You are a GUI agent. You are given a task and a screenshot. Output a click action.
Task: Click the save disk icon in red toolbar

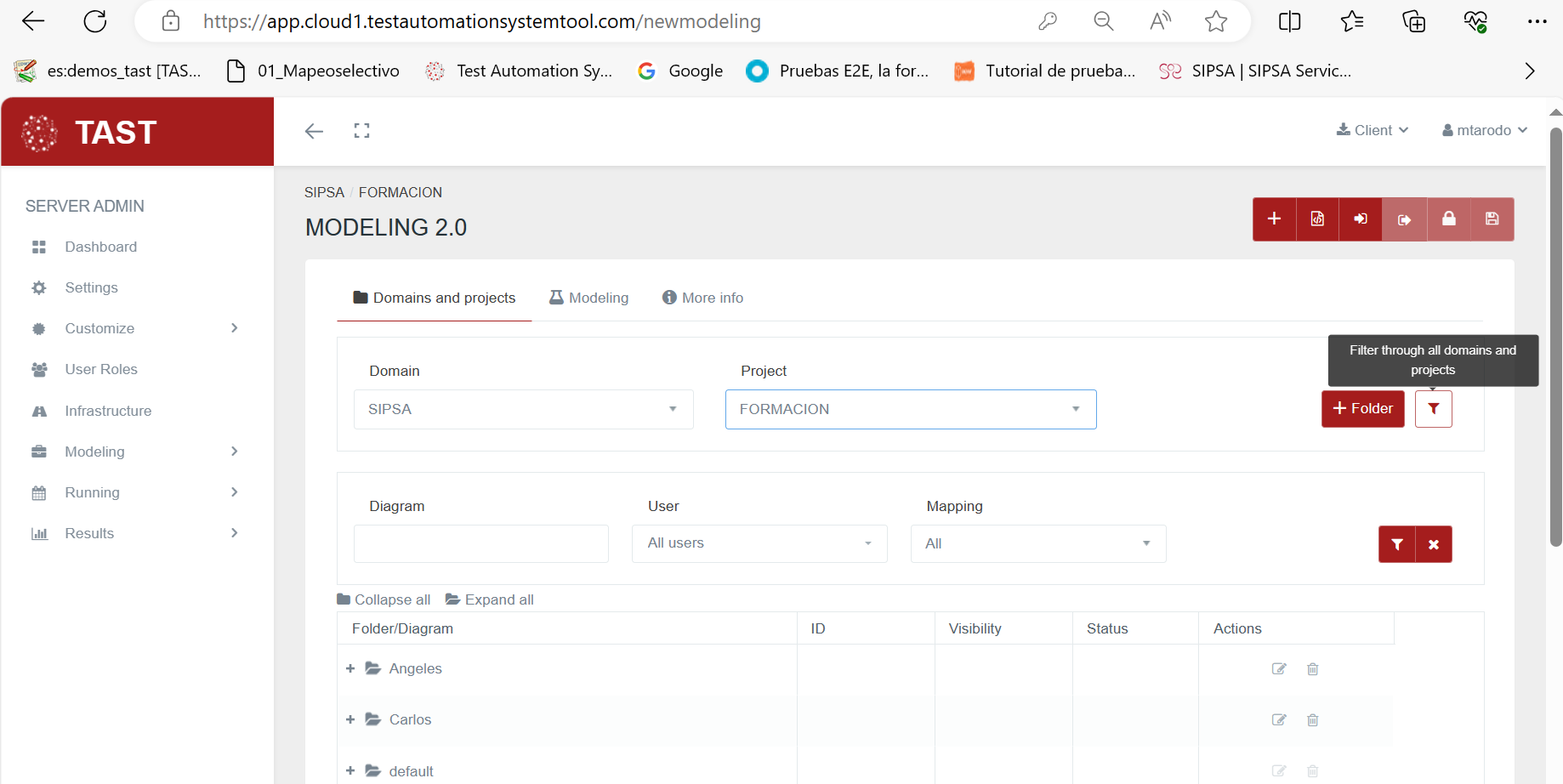click(1492, 219)
